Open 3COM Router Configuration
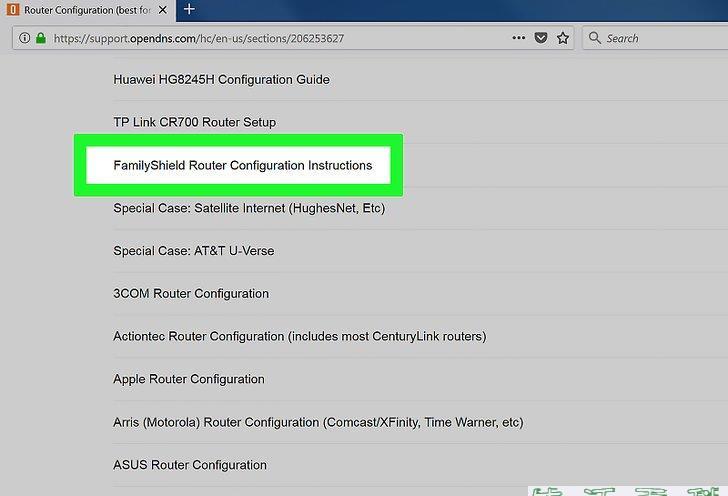The height and width of the screenshot is (496, 728). (x=191, y=294)
